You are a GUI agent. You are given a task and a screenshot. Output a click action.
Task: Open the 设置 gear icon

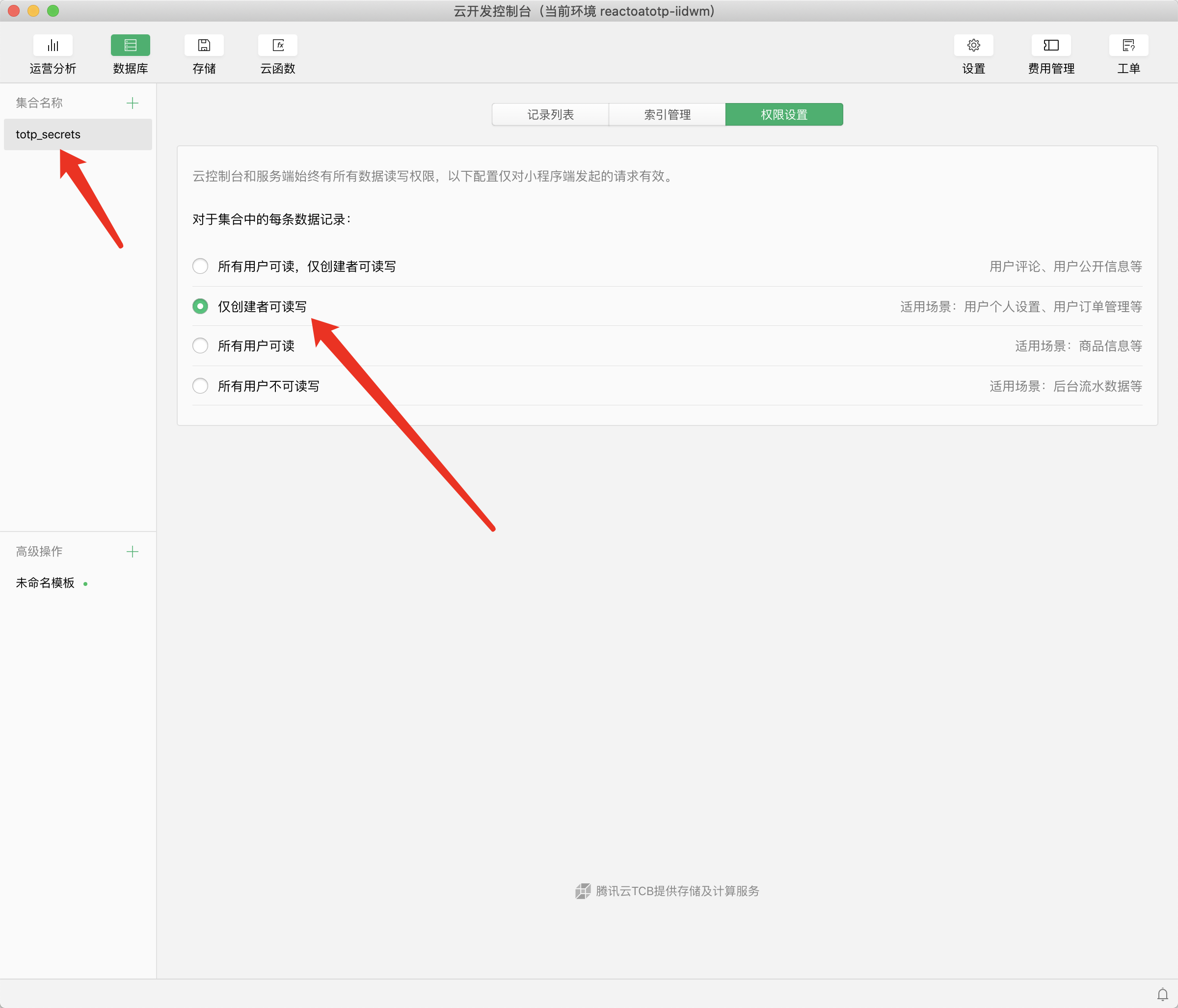[x=973, y=46]
